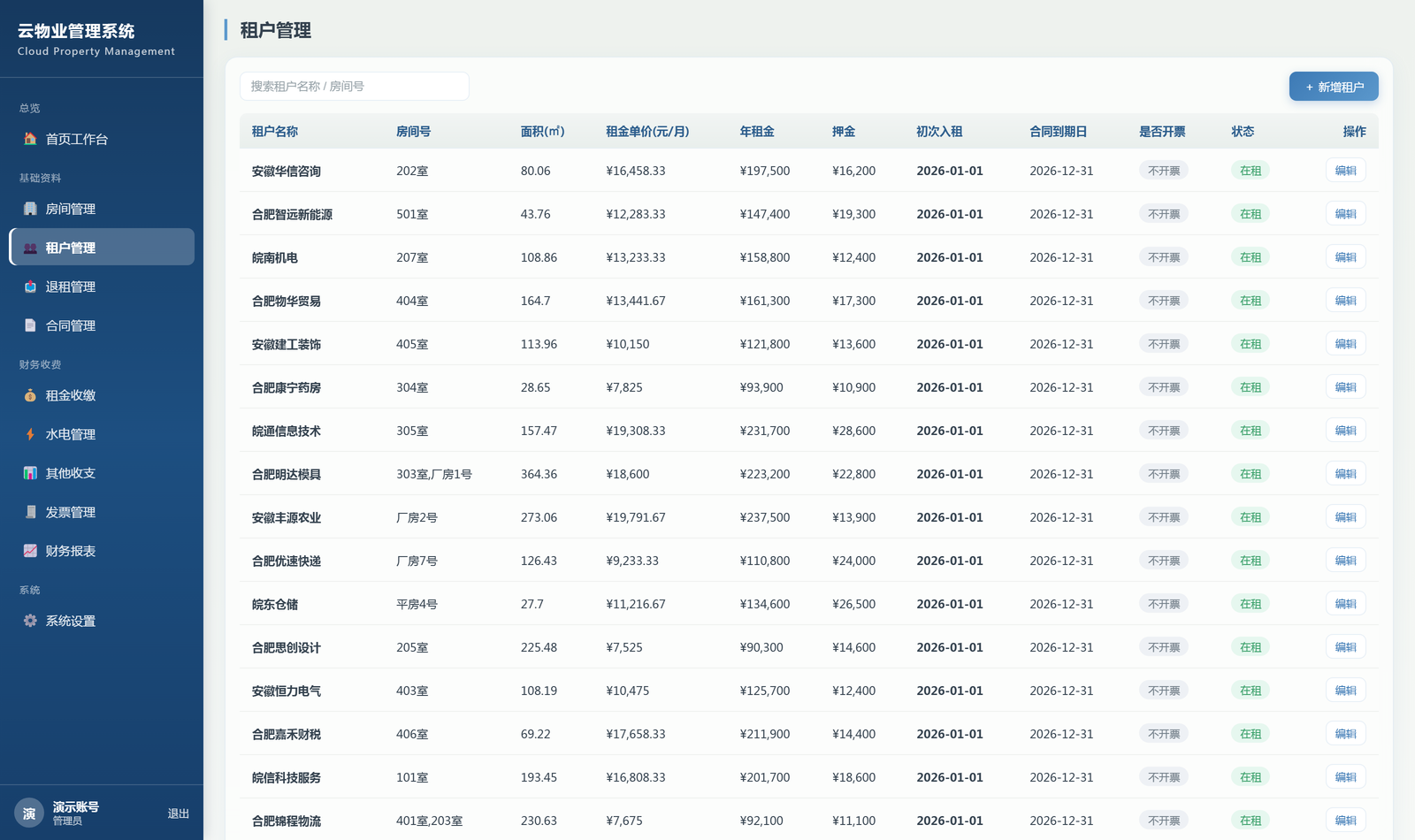The height and width of the screenshot is (840, 1415).
Task: Click the tenant name search field
Action: pyautogui.click(x=354, y=87)
